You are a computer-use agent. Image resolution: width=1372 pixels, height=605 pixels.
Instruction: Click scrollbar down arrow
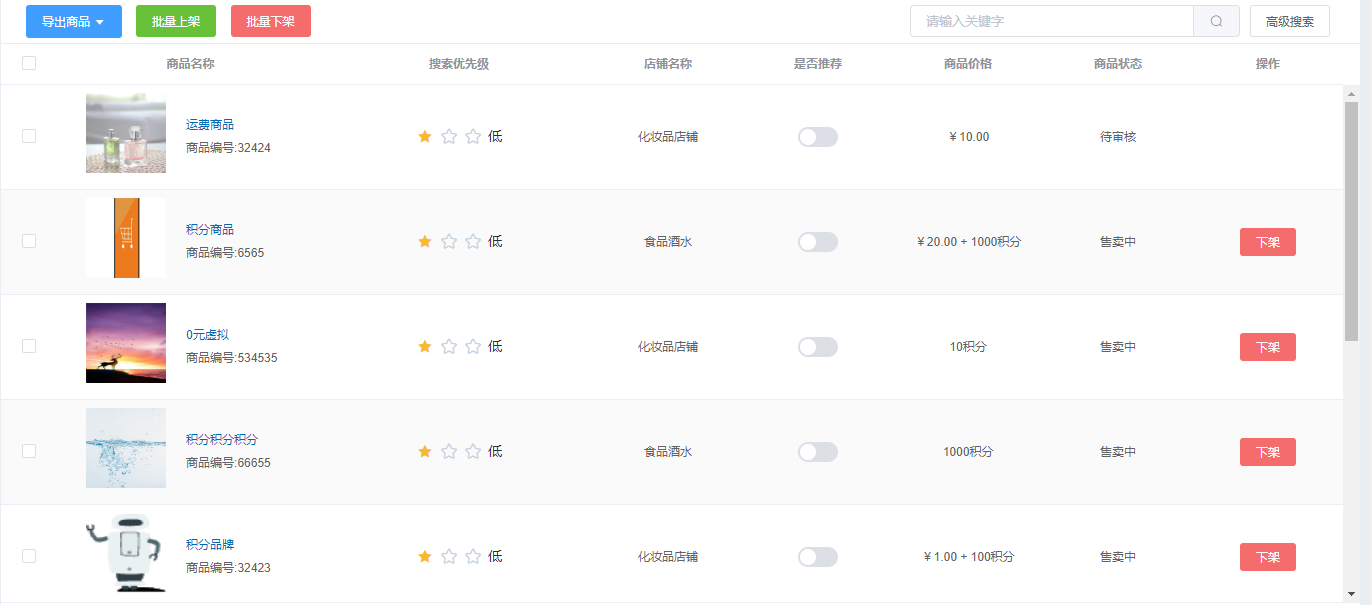(1351, 594)
